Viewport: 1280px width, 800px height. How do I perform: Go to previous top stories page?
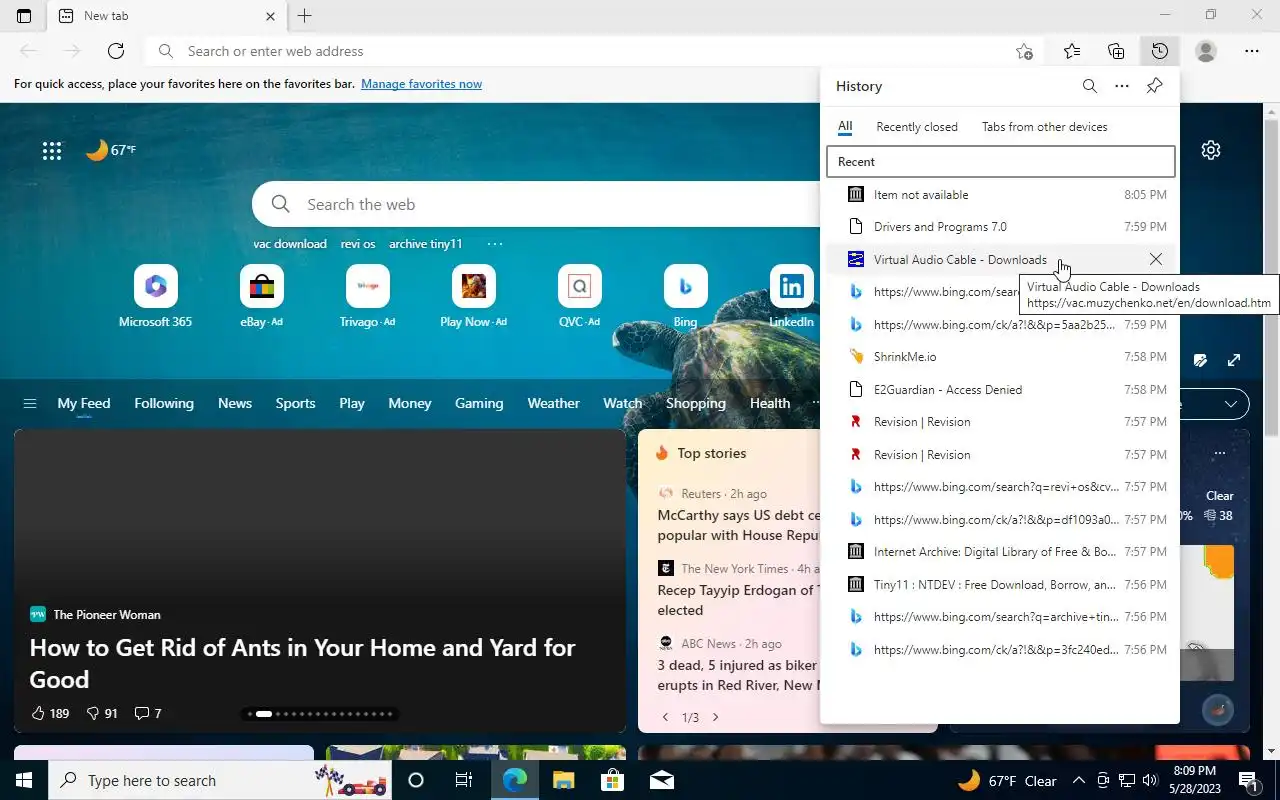click(x=666, y=717)
